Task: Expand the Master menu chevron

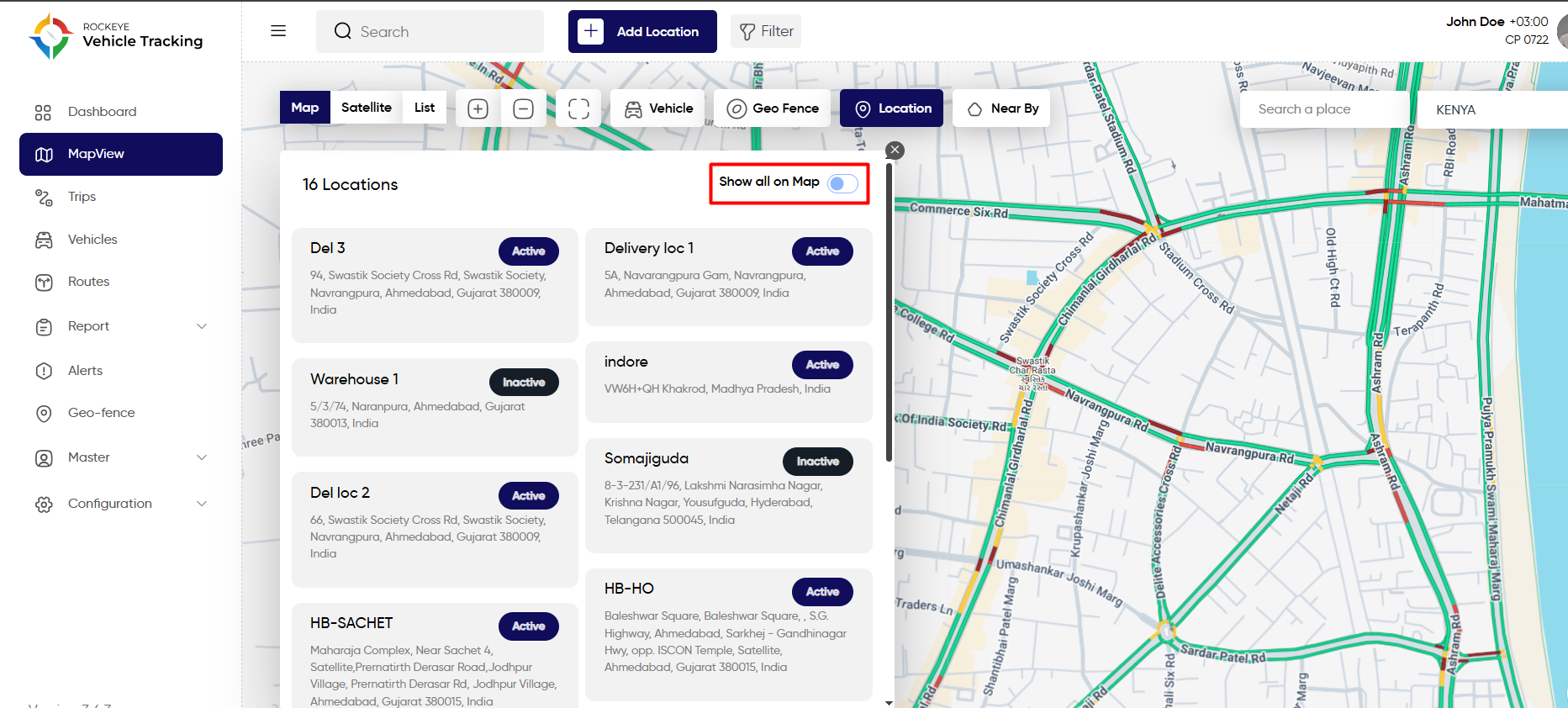Action: [x=202, y=457]
